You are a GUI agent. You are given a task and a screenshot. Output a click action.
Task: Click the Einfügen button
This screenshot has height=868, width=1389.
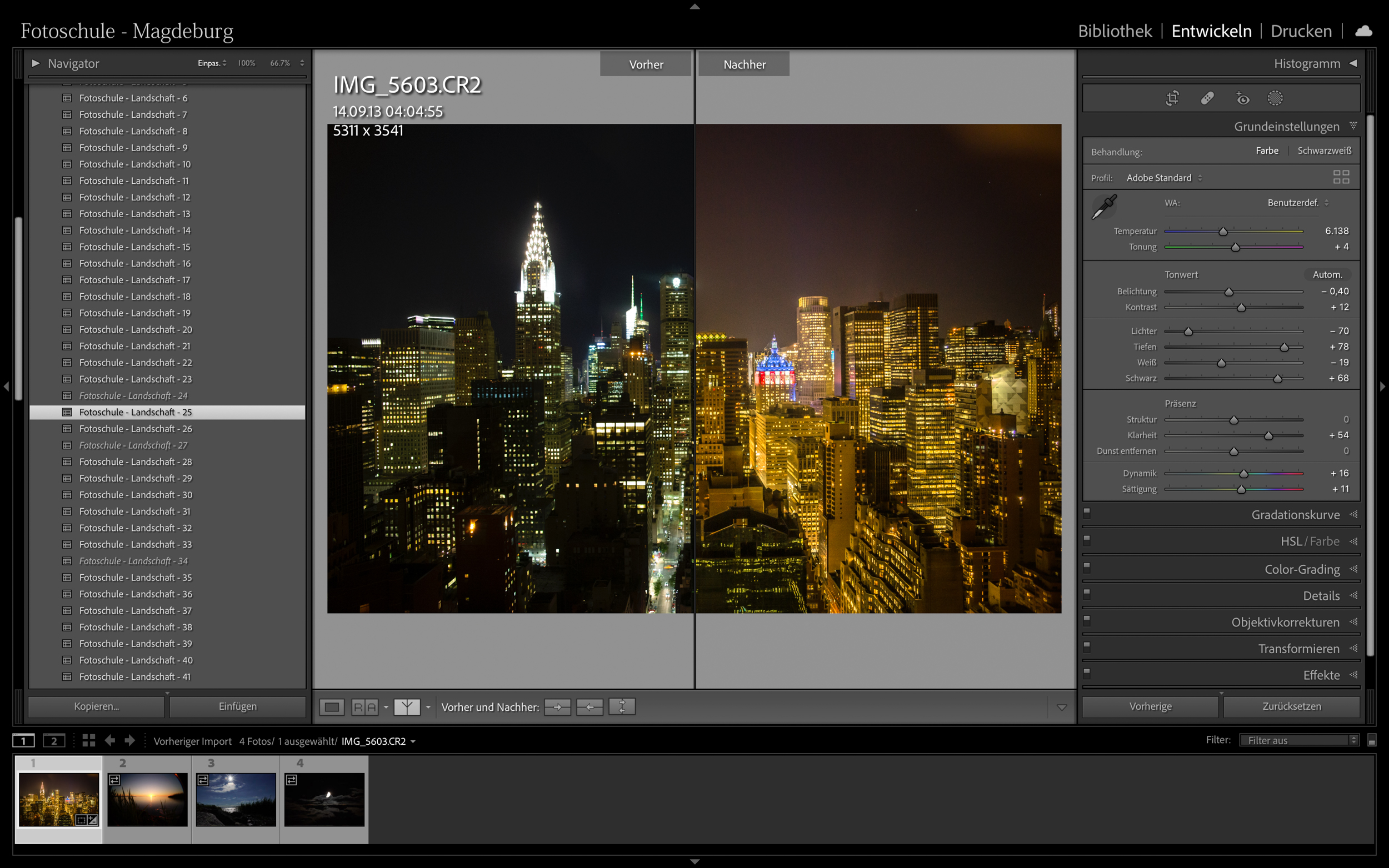click(238, 706)
